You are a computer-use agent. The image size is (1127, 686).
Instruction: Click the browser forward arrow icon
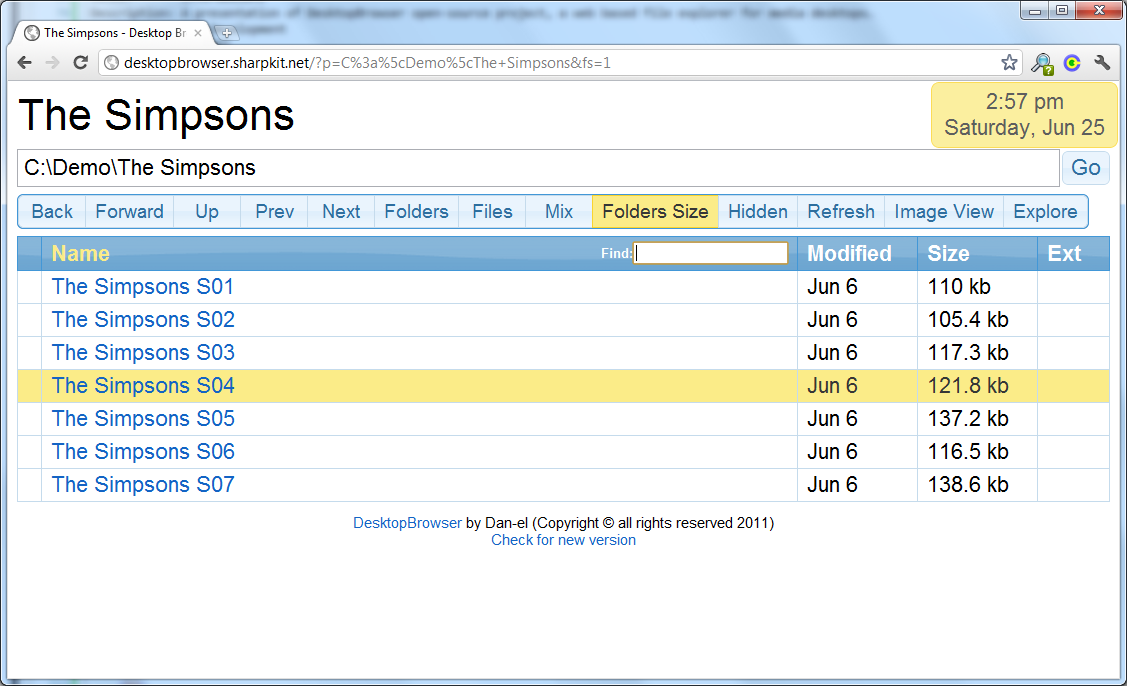click(52, 63)
